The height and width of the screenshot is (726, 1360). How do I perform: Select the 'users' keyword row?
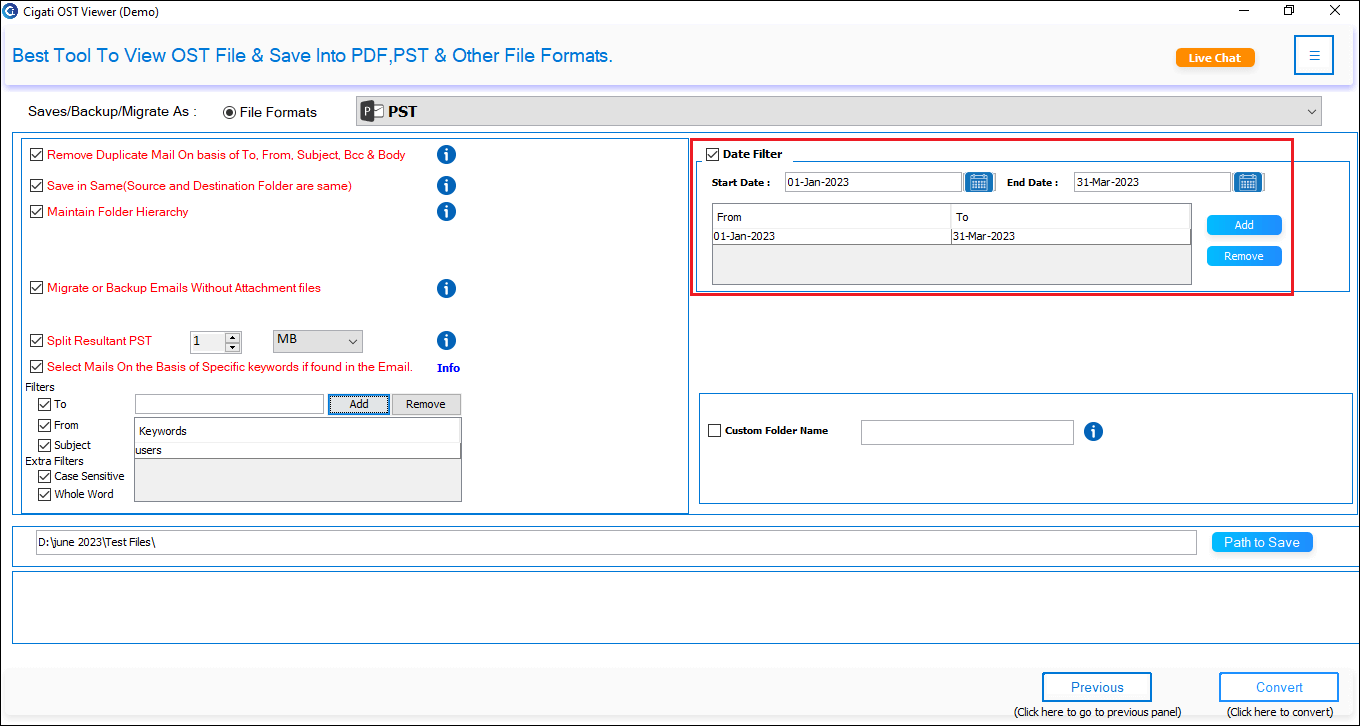click(x=298, y=450)
